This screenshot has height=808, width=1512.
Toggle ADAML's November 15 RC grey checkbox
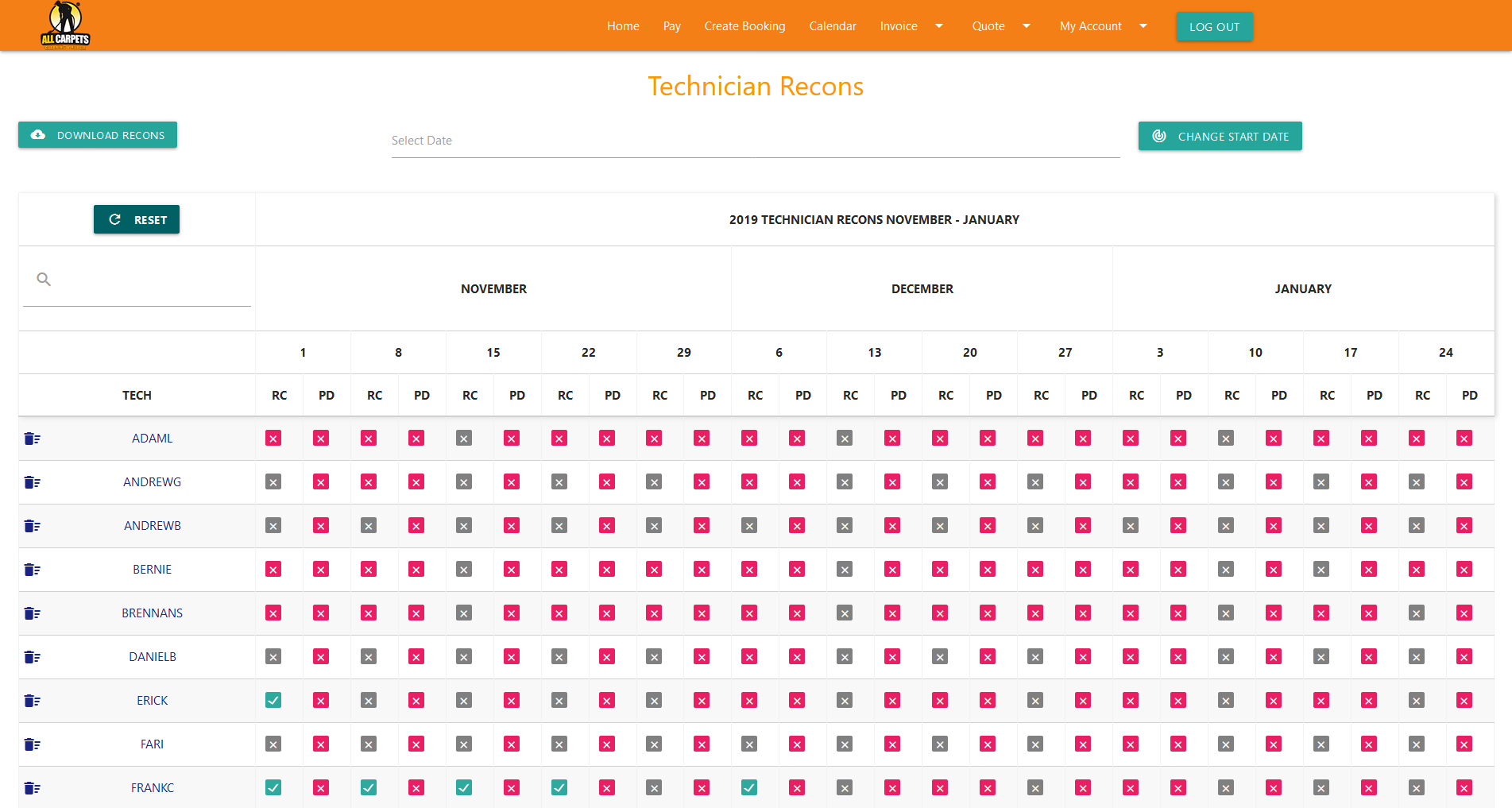click(x=464, y=439)
